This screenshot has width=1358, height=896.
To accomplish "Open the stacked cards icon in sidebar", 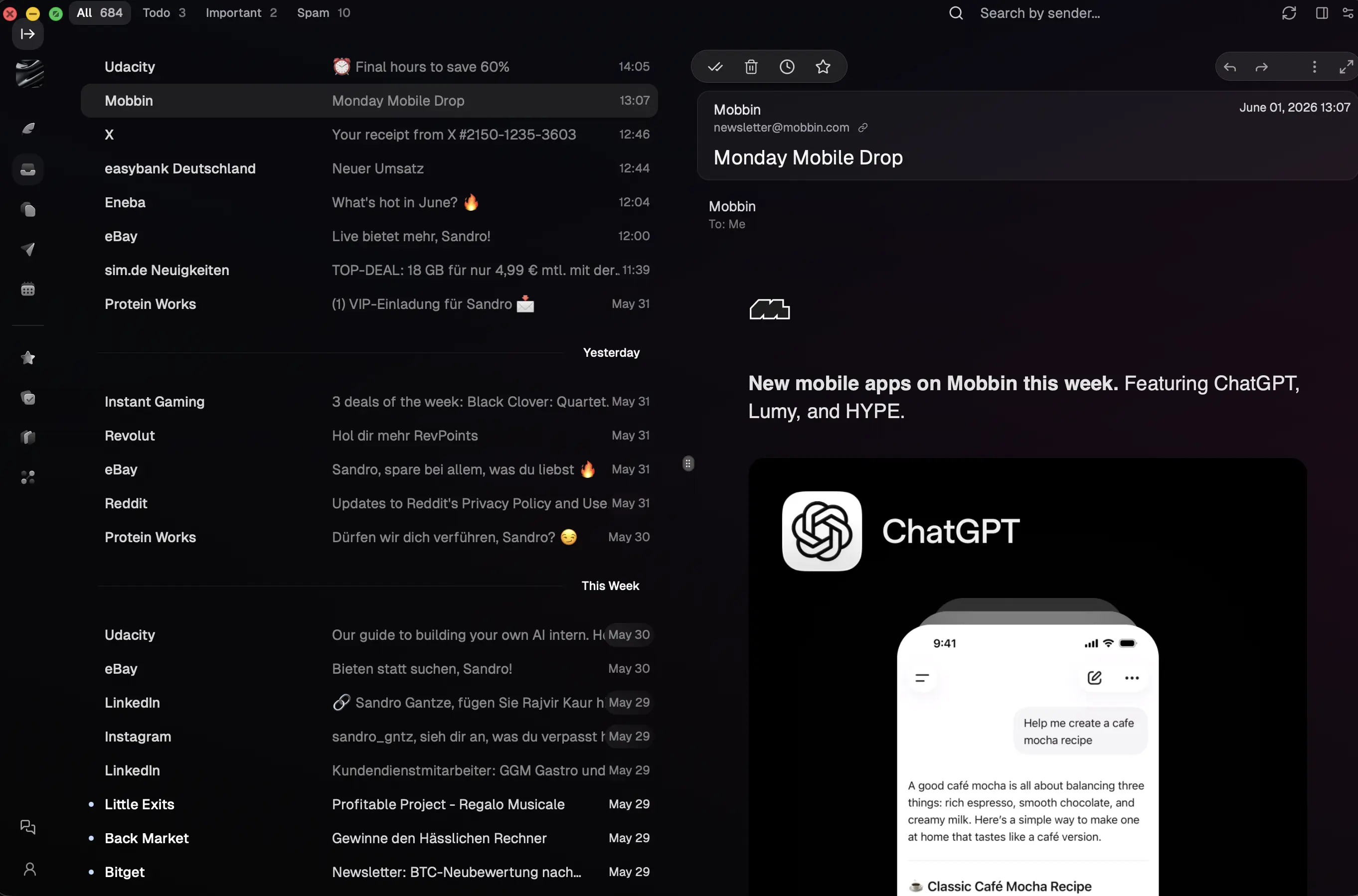I will pos(28,437).
